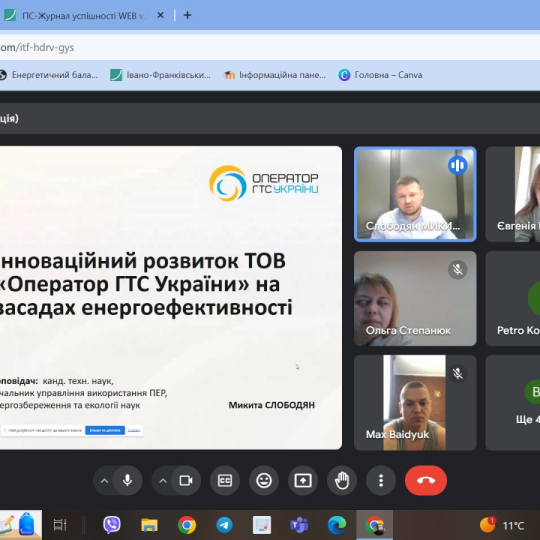
Task: Open Task View in the taskbar
Action: (x=60, y=525)
